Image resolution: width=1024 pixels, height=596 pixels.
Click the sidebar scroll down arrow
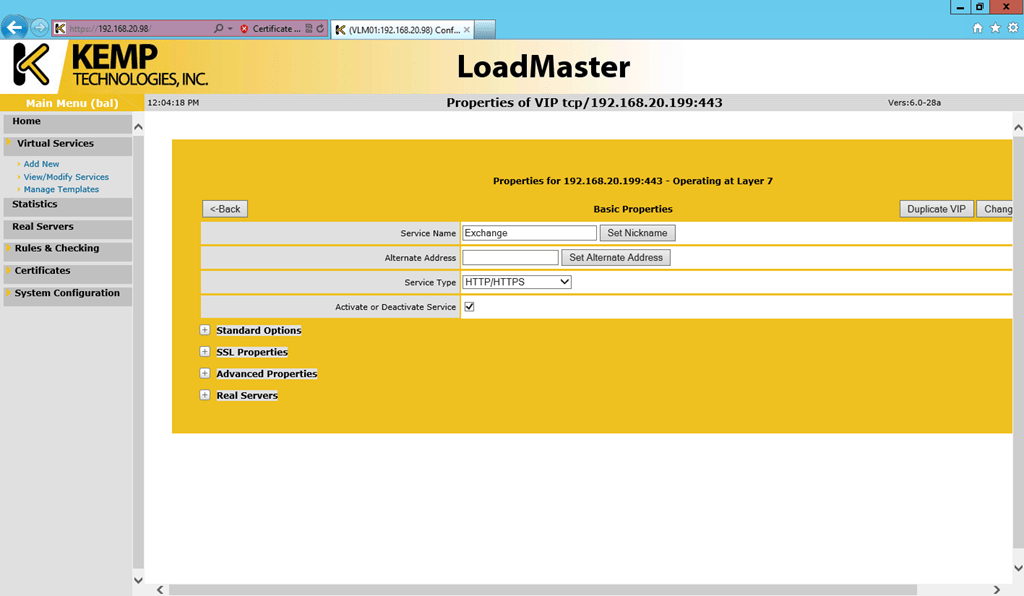tap(138, 580)
